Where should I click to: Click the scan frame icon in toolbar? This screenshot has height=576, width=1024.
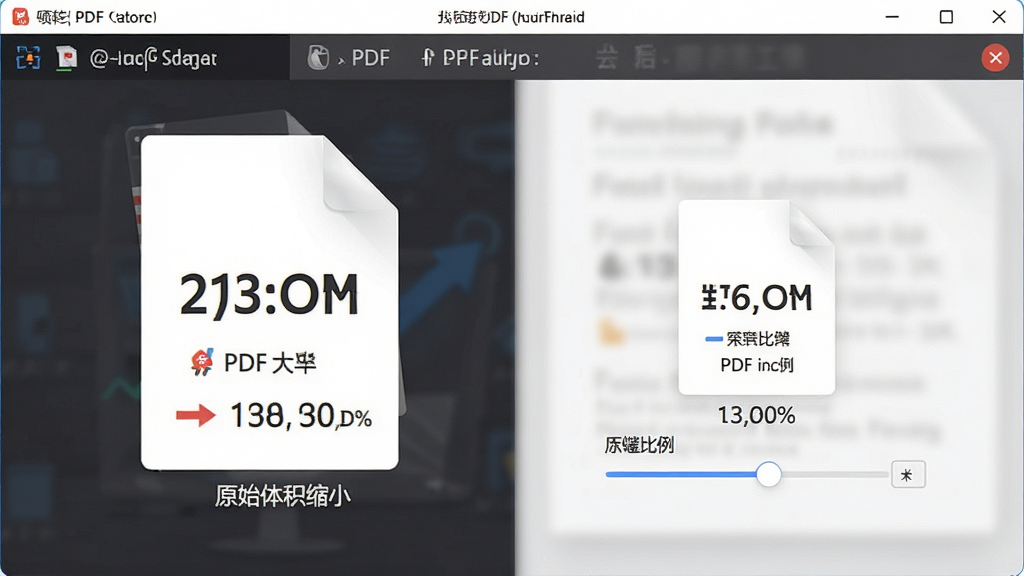coord(28,58)
